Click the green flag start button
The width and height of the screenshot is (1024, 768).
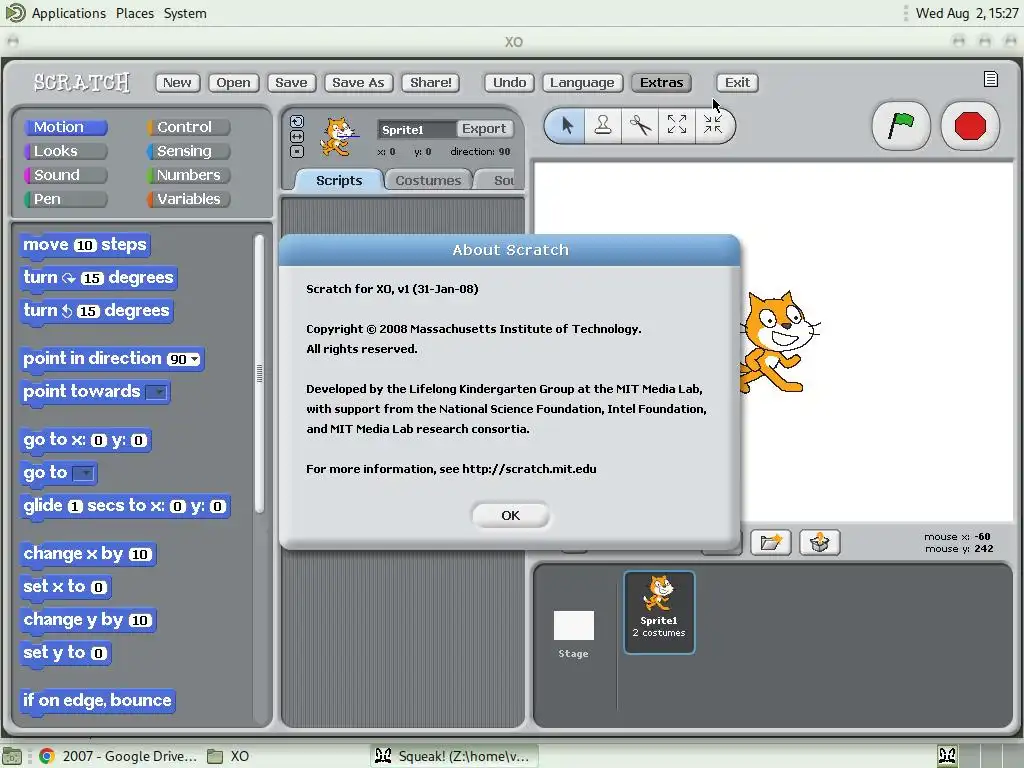point(901,125)
